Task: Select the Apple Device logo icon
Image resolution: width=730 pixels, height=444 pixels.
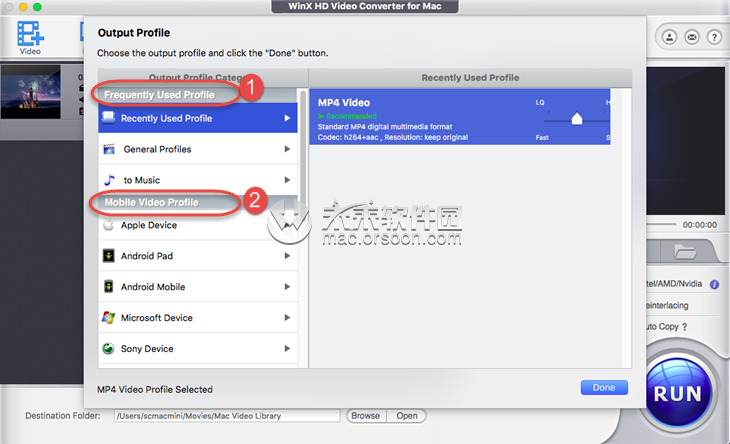Action: tap(108, 225)
